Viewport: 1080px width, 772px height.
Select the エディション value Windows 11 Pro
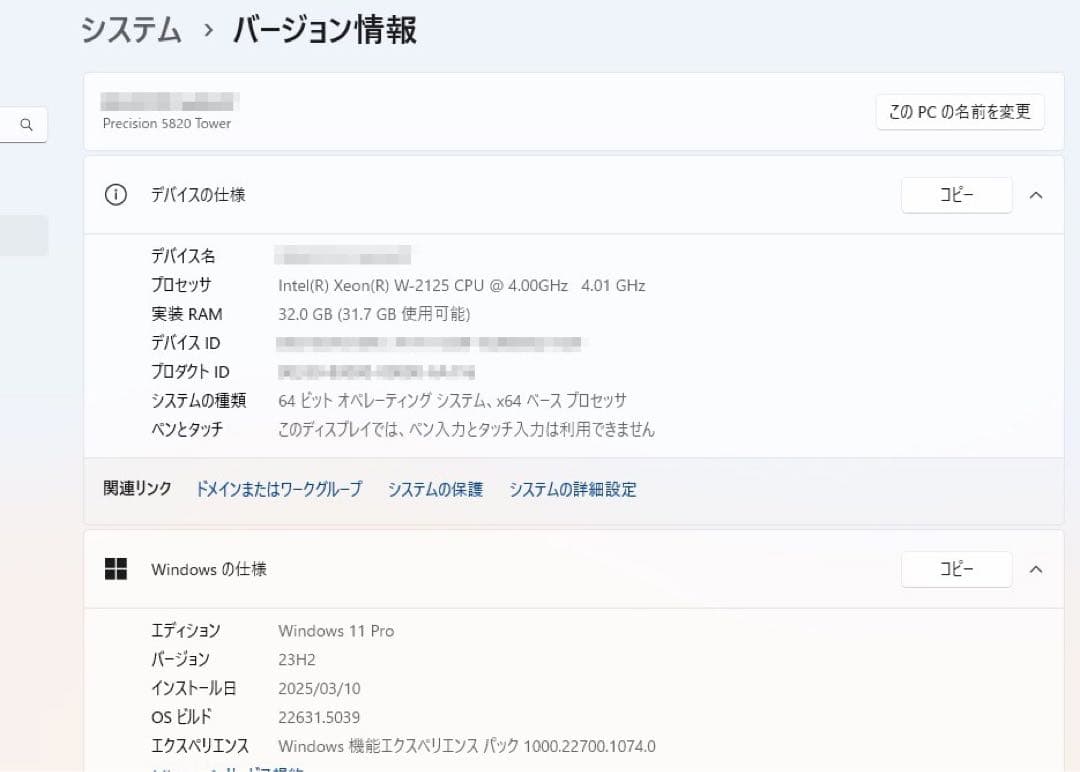pyautogui.click(x=335, y=630)
